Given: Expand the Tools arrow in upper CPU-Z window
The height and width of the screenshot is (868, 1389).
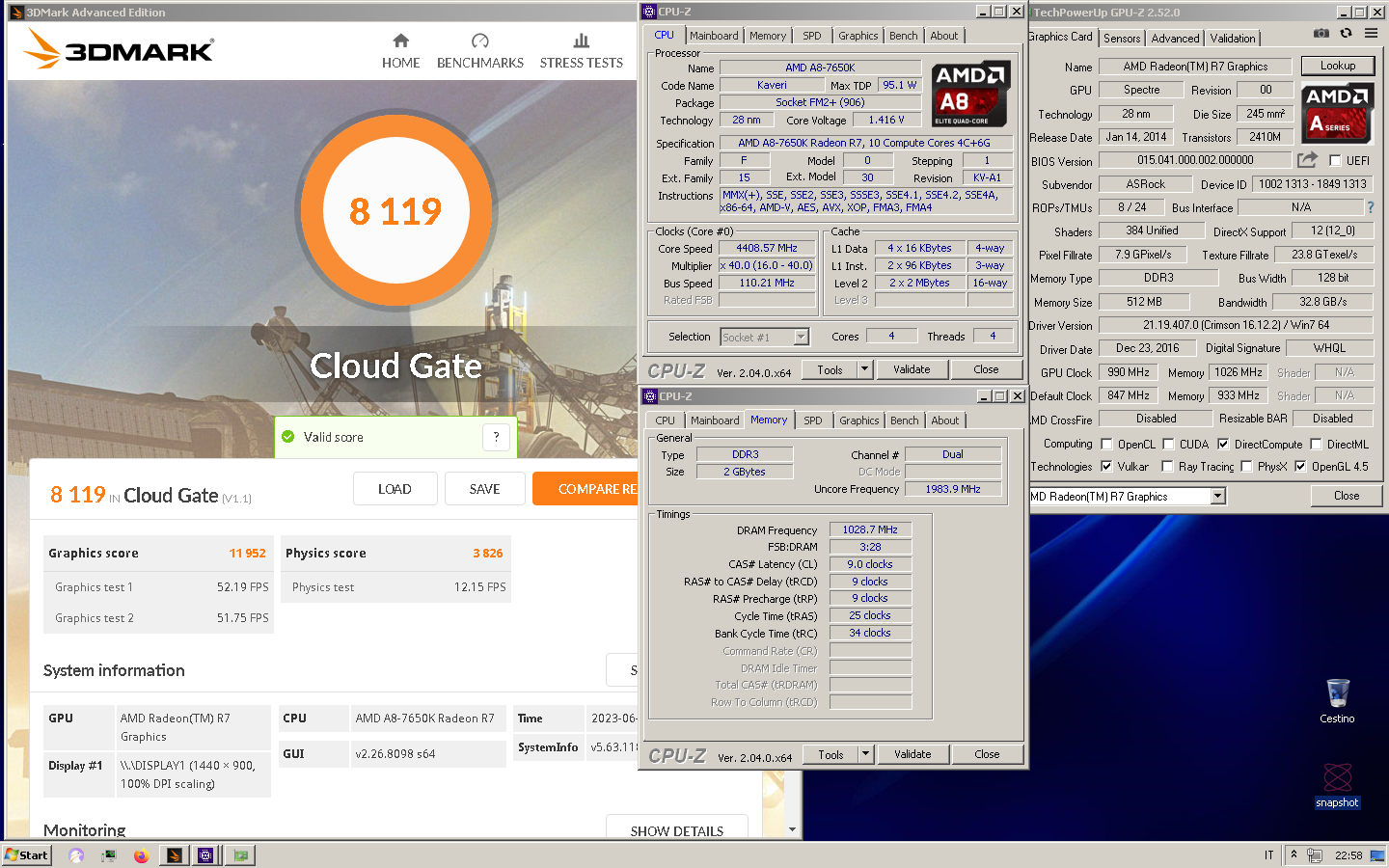Looking at the screenshot, I should pyautogui.click(x=864, y=369).
